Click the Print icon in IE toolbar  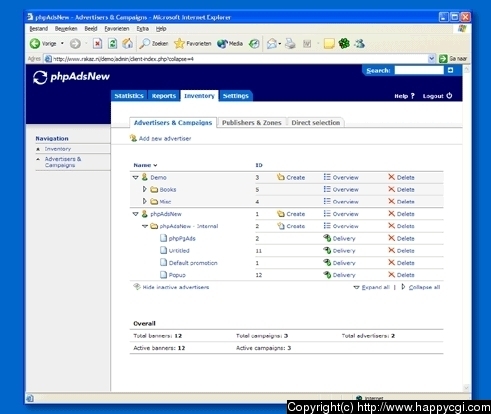[x=290, y=44]
